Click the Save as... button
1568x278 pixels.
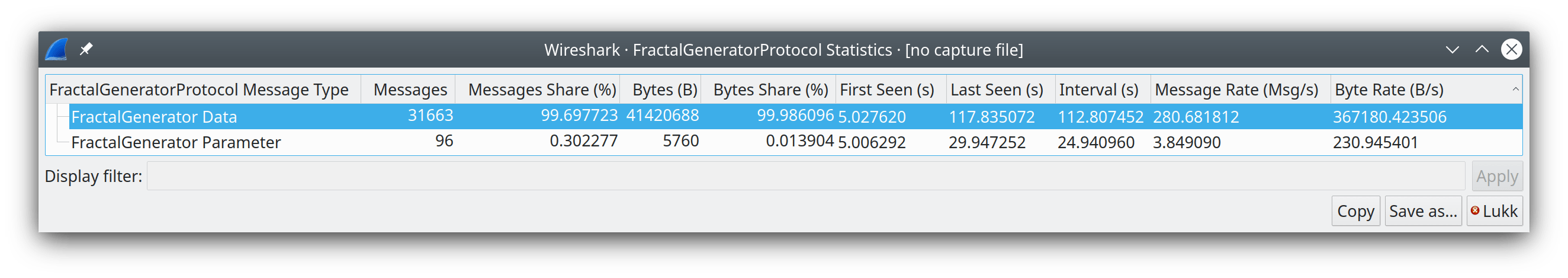pos(1422,211)
